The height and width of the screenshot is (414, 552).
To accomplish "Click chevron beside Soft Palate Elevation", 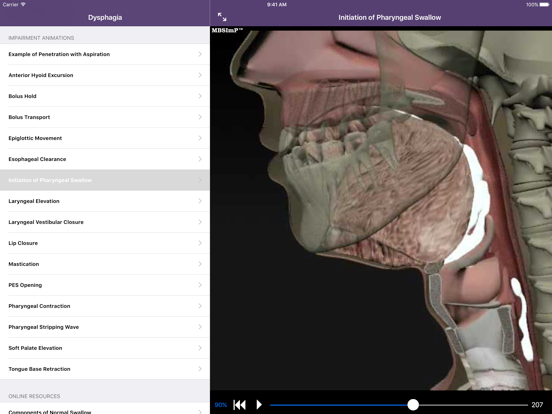I will [x=200, y=348].
